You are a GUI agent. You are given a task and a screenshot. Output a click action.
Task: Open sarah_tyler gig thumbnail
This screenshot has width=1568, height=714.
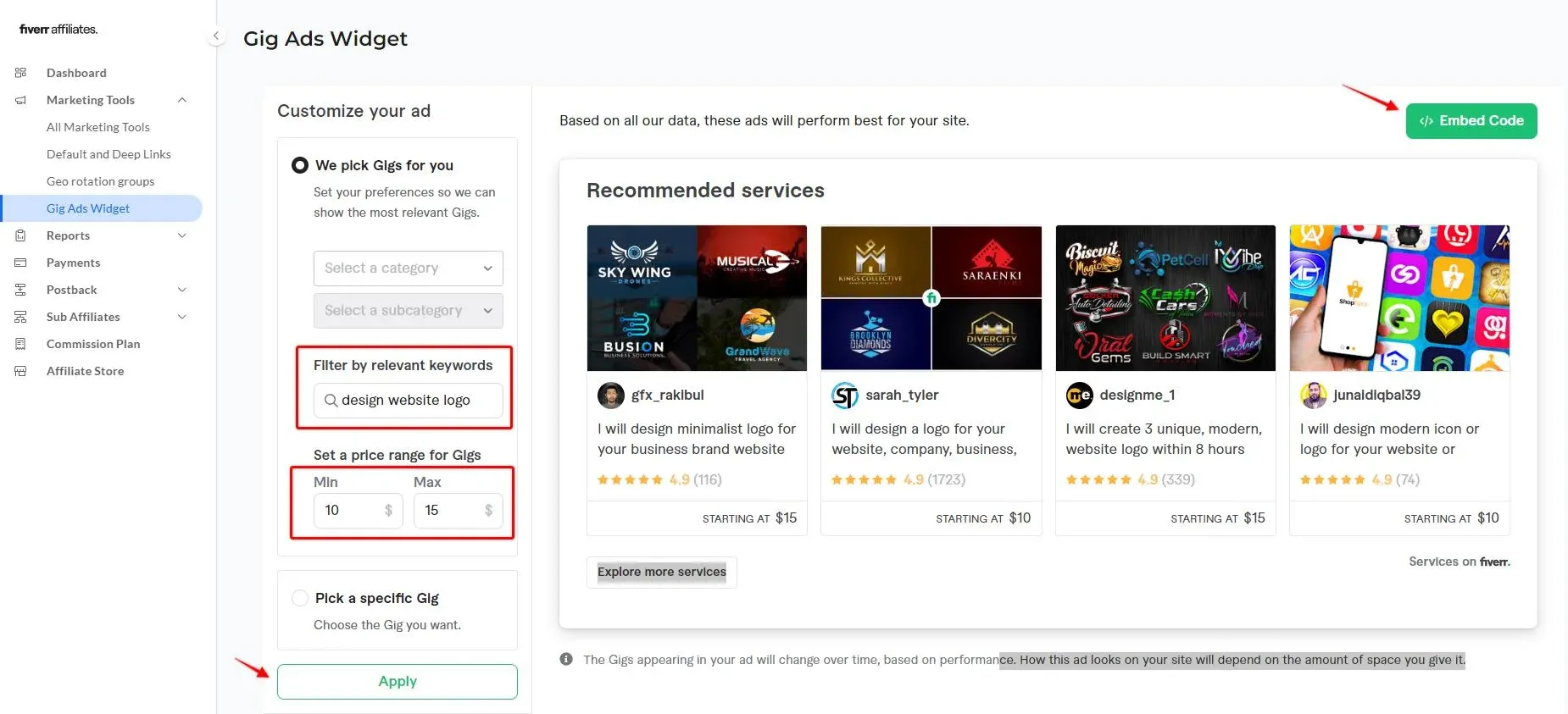[931, 298]
